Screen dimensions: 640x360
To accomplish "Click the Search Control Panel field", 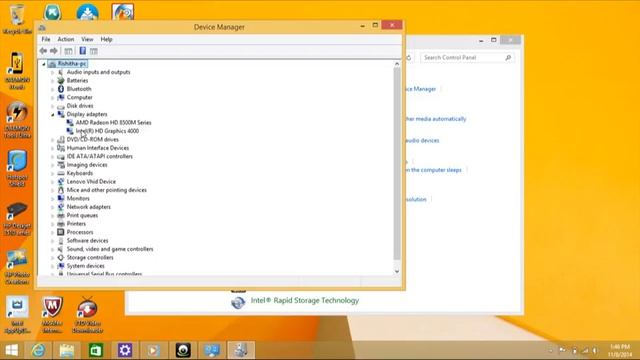I will 467,58.
